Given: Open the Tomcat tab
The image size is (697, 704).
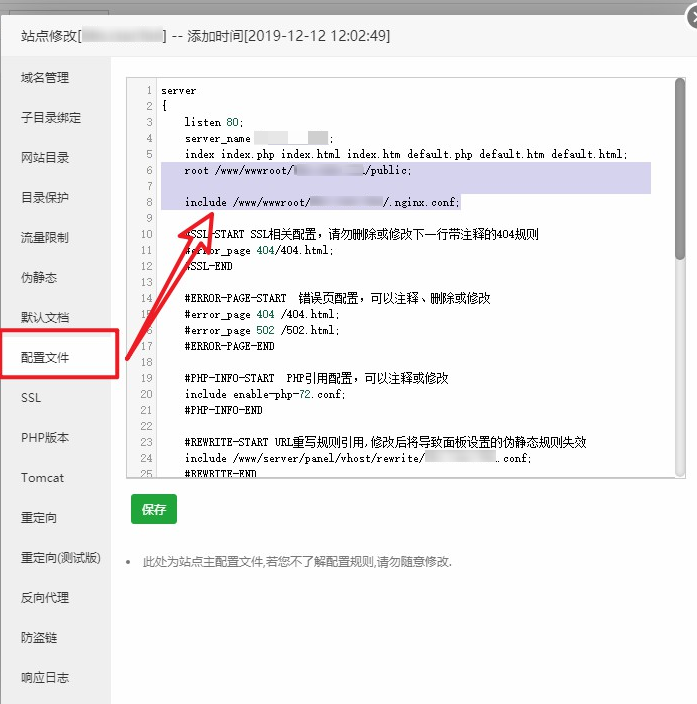Looking at the screenshot, I should pyautogui.click(x=42, y=478).
